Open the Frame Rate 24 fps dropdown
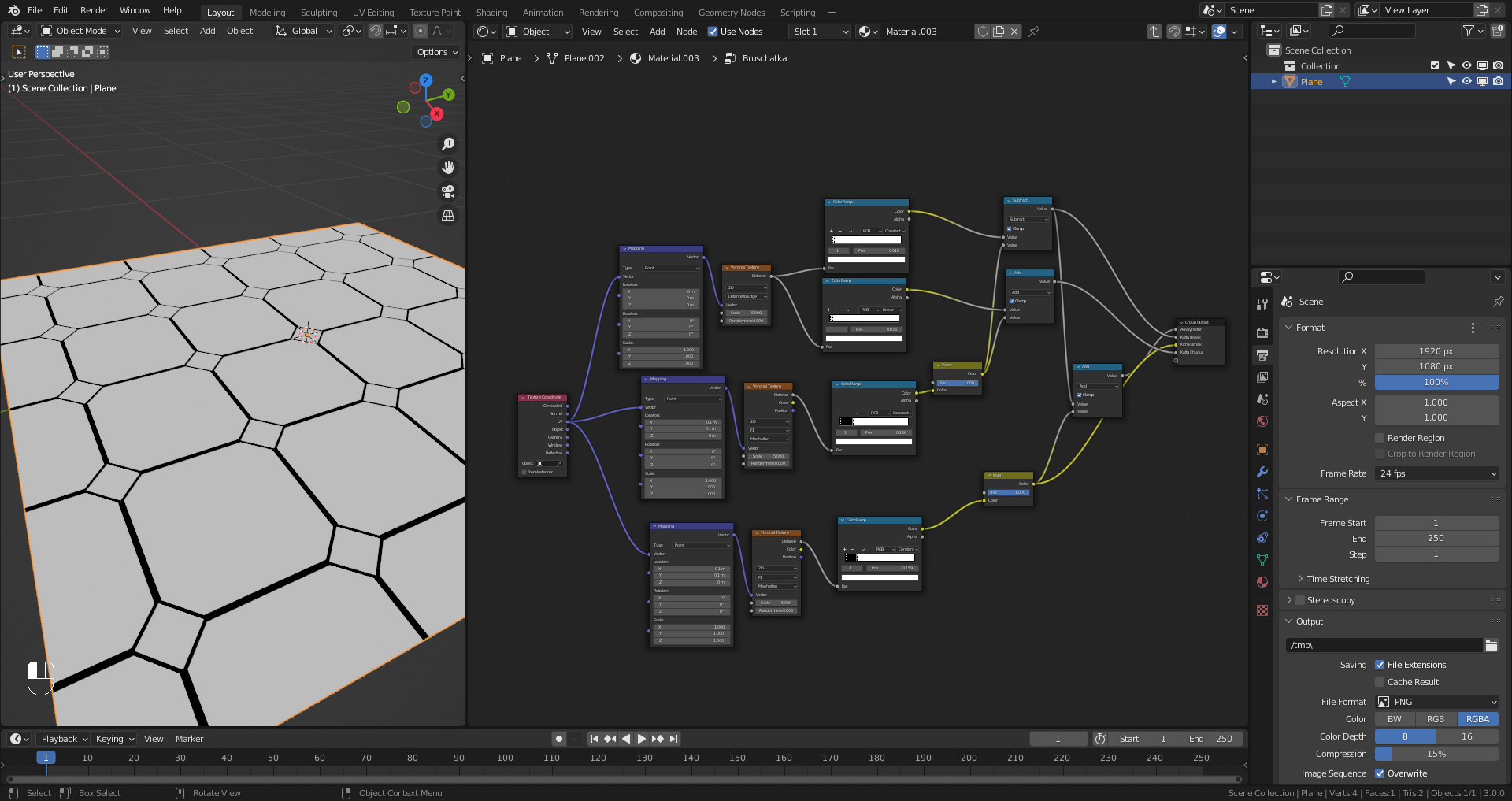The image size is (1512, 801). [x=1436, y=473]
